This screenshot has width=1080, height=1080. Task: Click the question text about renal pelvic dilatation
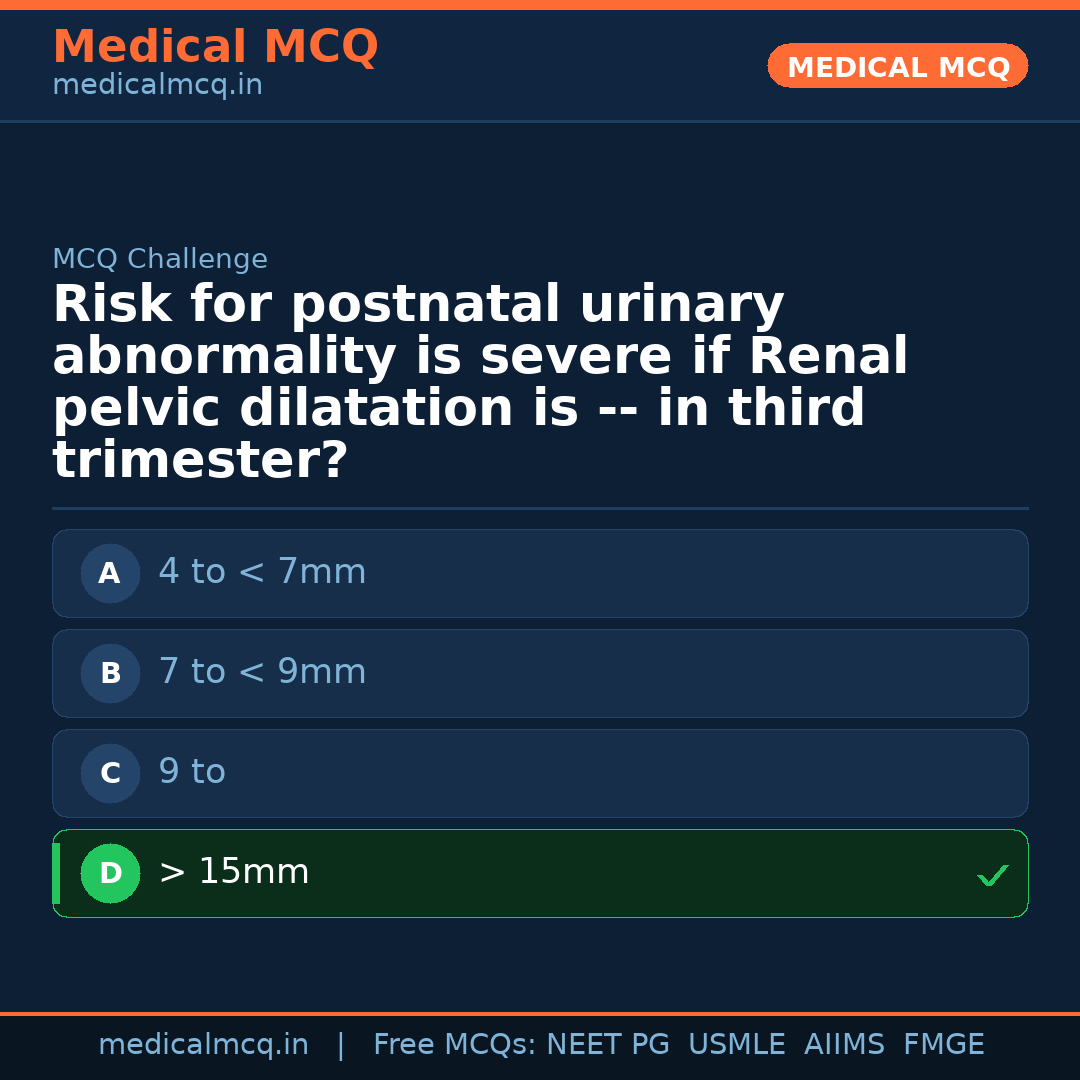(x=480, y=383)
